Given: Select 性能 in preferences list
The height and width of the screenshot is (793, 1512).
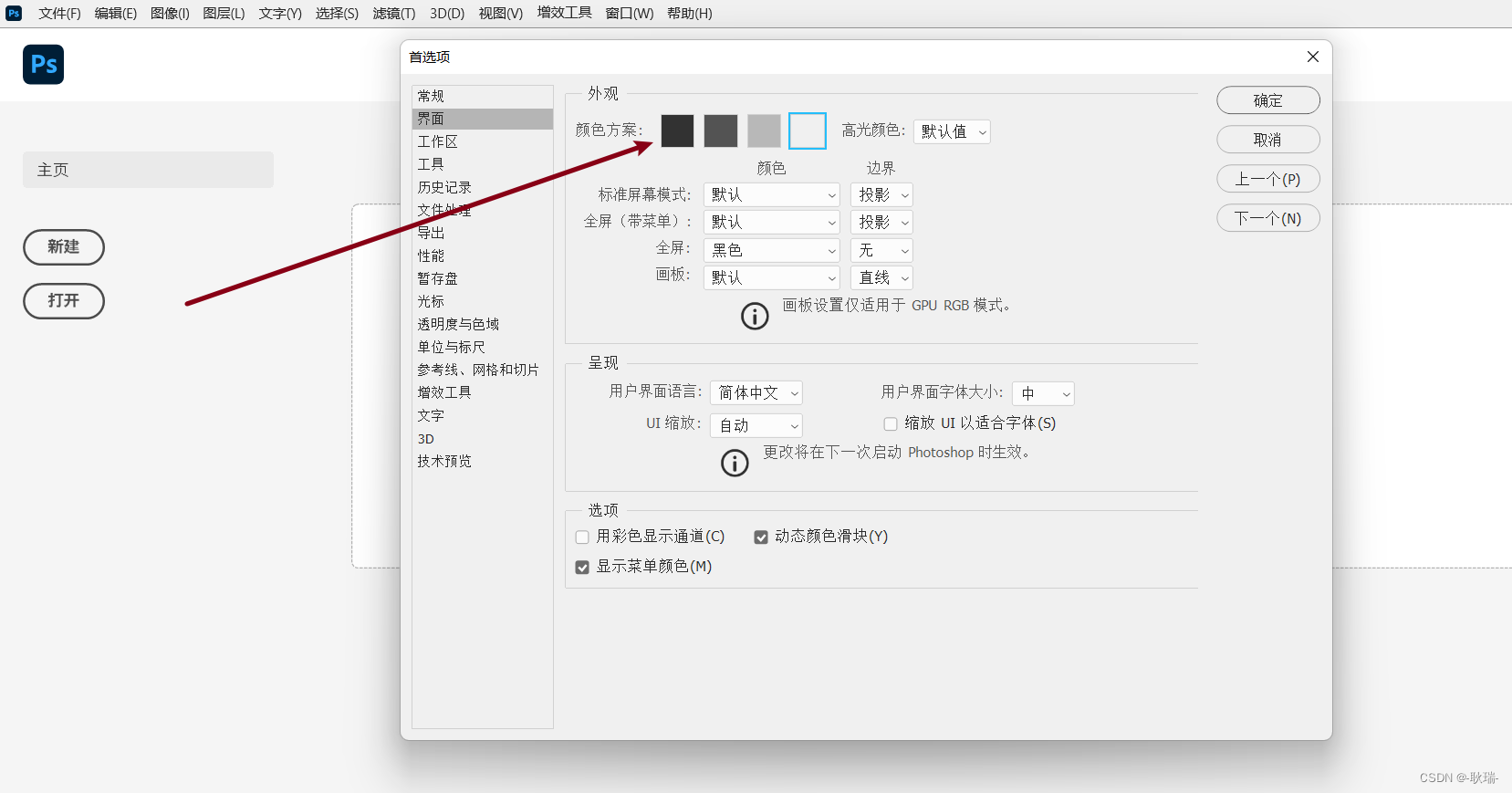Looking at the screenshot, I should [483, 256].
